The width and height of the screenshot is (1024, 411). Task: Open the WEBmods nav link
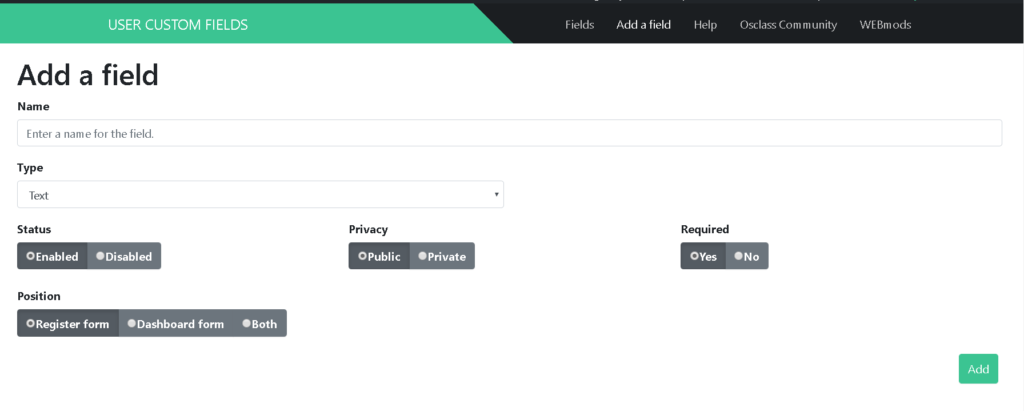point(885,25)
